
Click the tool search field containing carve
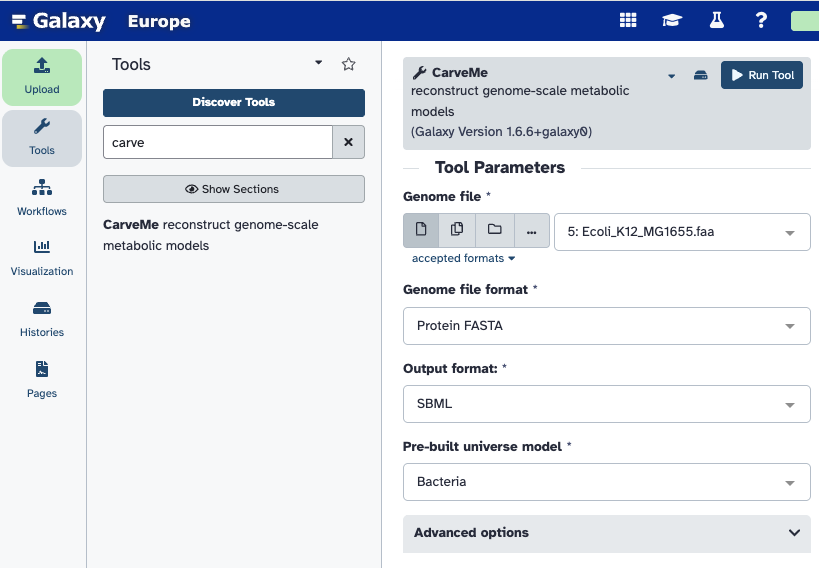point(218,142)
